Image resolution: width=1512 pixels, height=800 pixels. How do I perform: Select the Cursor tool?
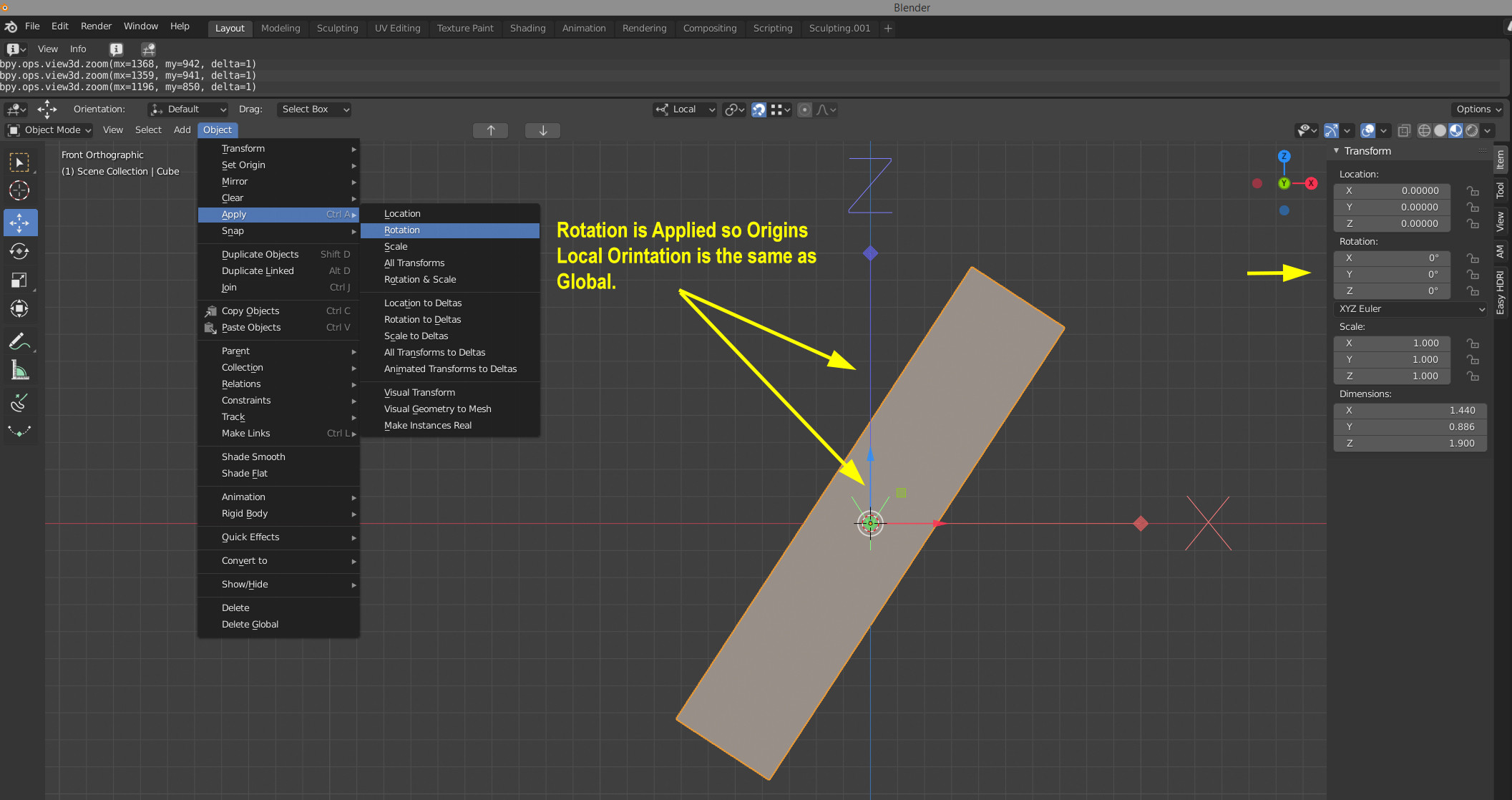19,190
